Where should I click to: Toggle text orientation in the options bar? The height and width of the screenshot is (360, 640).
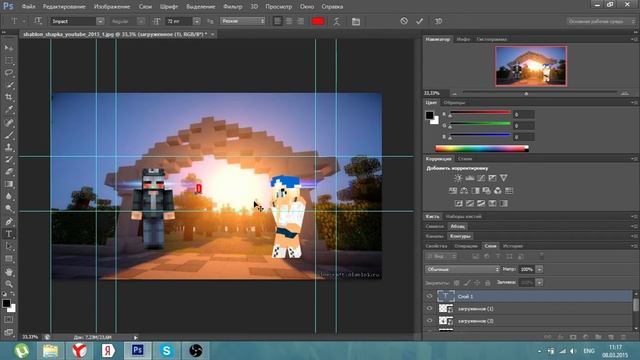click(x=38, y=21)
